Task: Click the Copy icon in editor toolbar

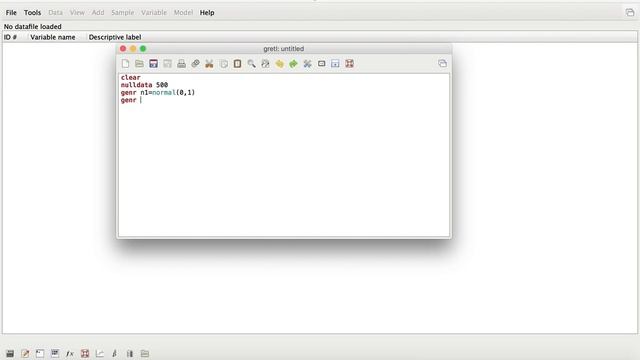Action: (x=223, y=64)
